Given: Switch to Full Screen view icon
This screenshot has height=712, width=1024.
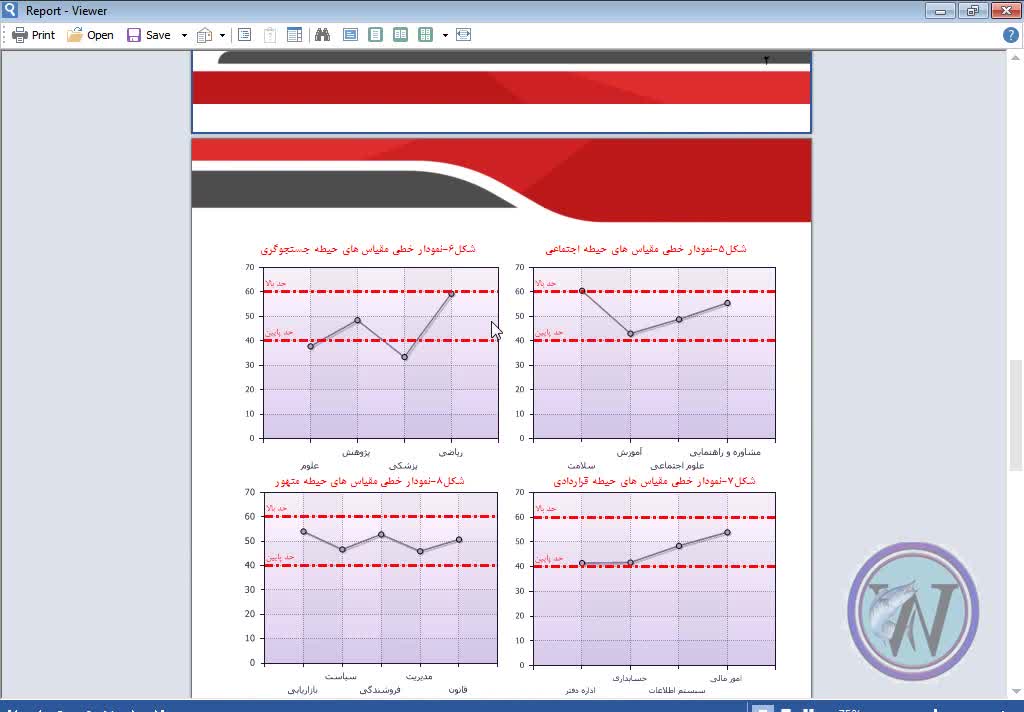Looking at the screenshot, I should pos(350,35).
